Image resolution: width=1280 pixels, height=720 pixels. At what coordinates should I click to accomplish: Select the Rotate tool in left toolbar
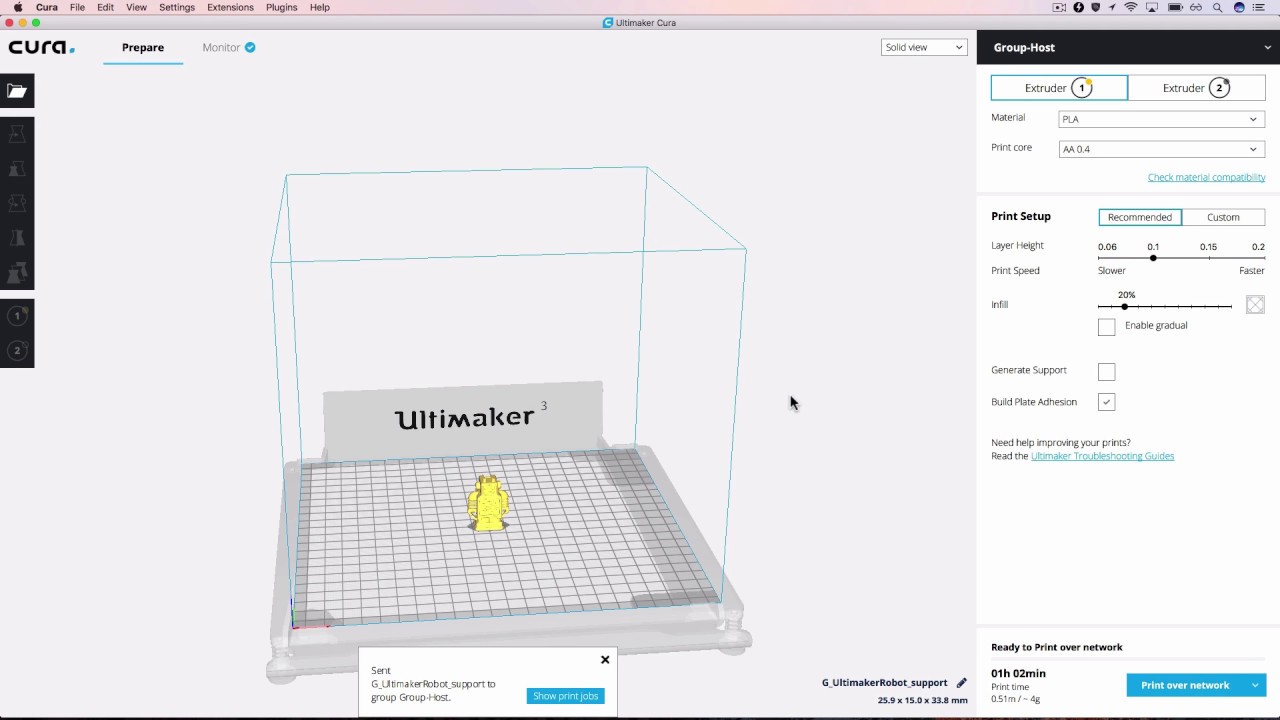tap(17, 203)
